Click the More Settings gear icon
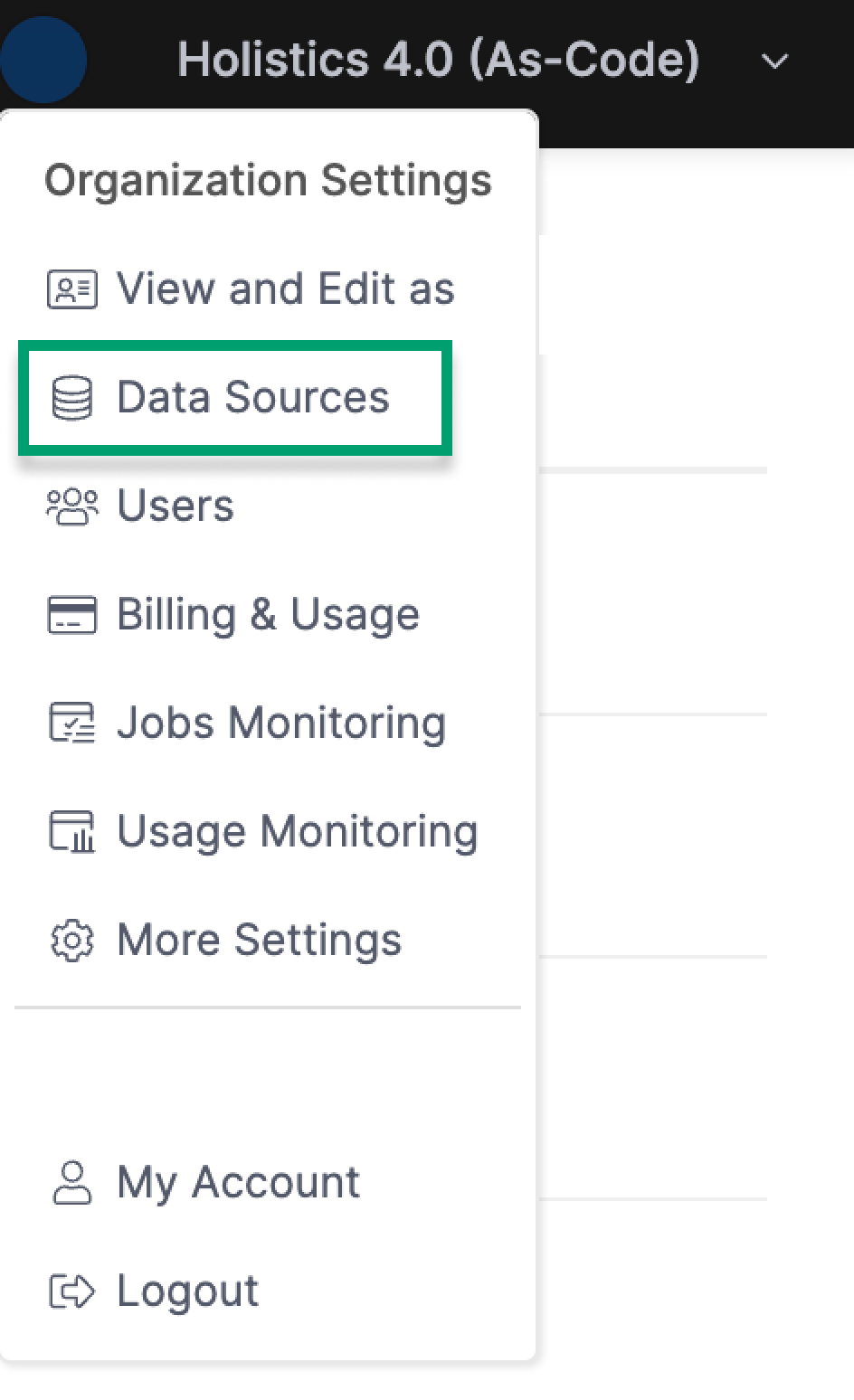Viewport: 854px width, 1400px height. tap(71, 941)
